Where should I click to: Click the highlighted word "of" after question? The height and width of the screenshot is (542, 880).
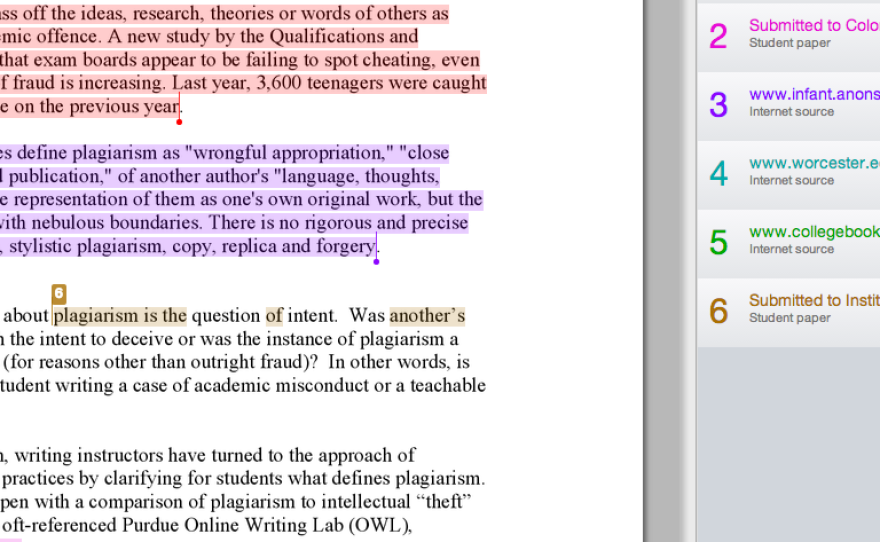click(x=274, y=316)
